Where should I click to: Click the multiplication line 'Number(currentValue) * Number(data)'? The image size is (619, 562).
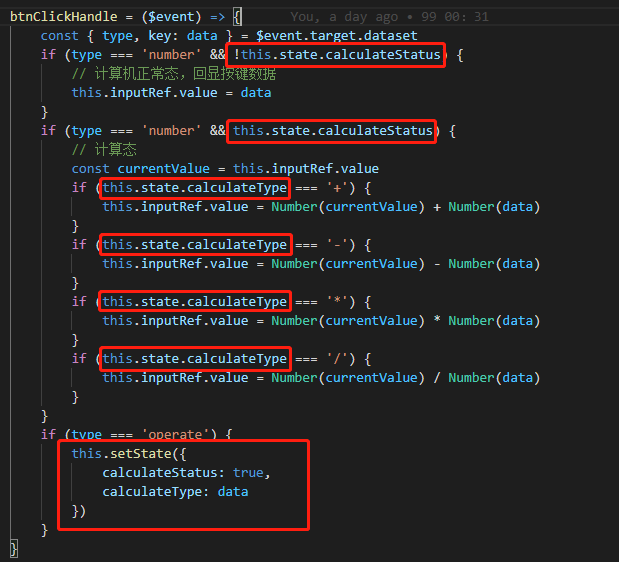405,320
